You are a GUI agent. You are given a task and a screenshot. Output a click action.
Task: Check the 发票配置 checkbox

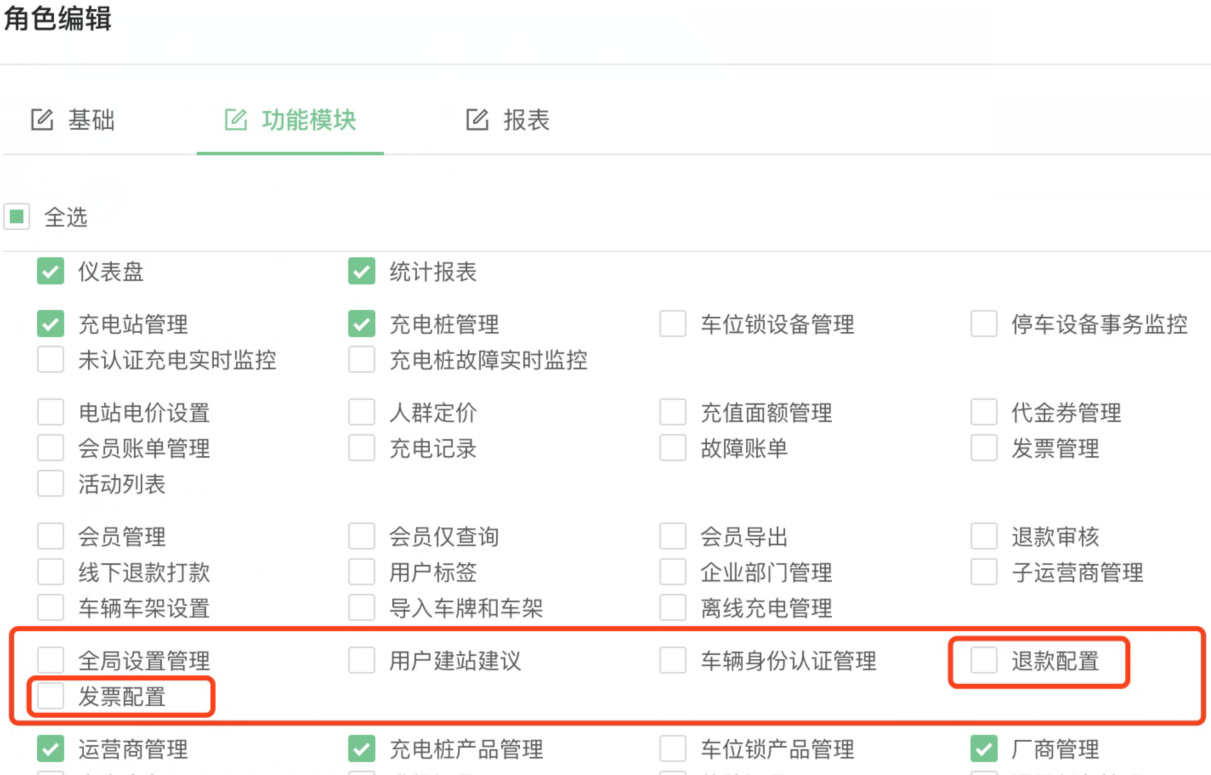coord(50,696)
